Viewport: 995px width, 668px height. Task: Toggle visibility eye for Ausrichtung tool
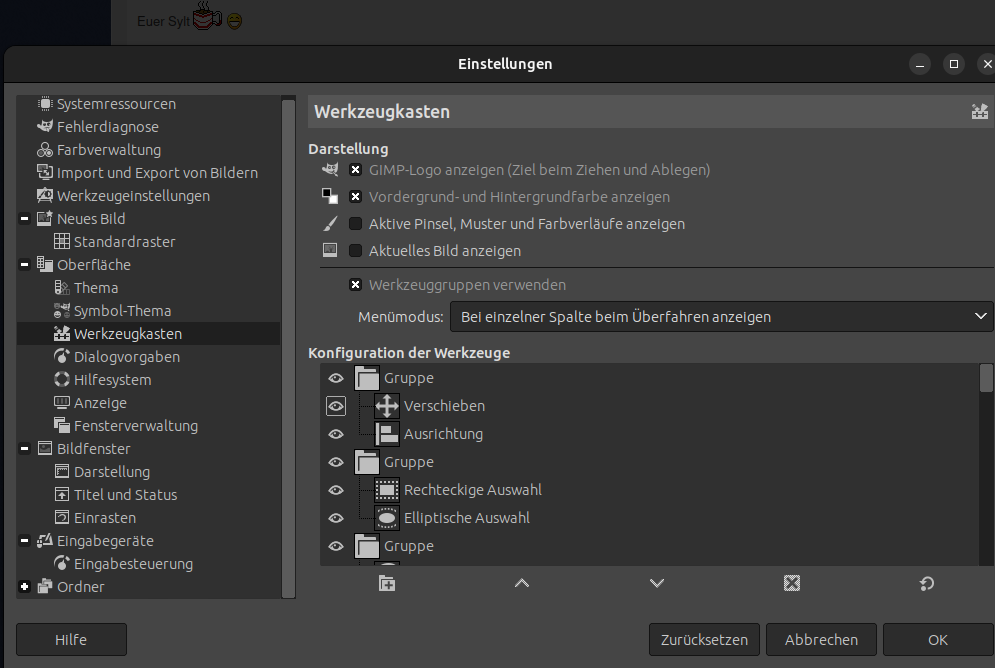(x=336, y=434)
